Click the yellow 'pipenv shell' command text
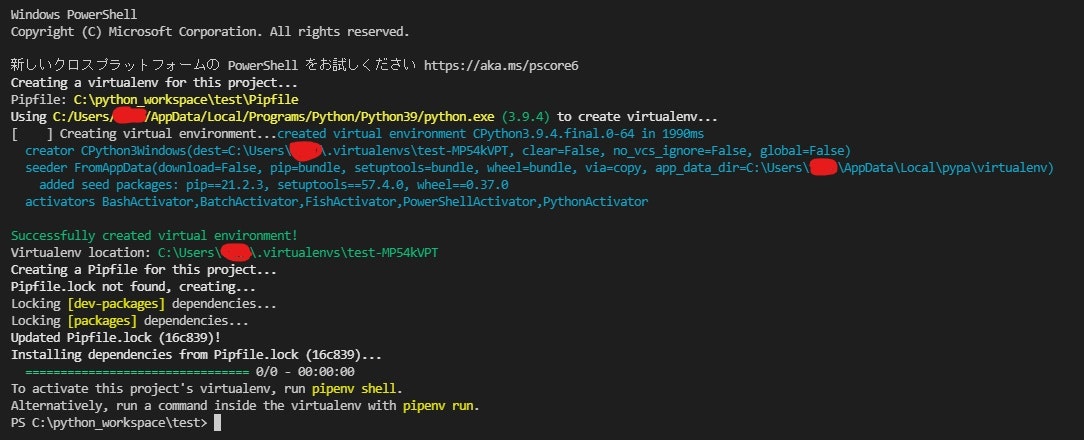 (x=354, y=389)
